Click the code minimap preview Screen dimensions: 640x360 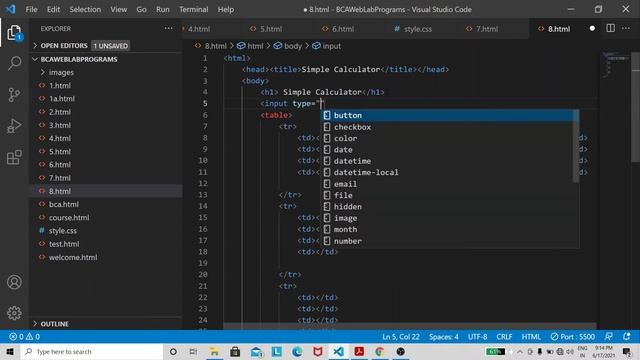[616, 65]
